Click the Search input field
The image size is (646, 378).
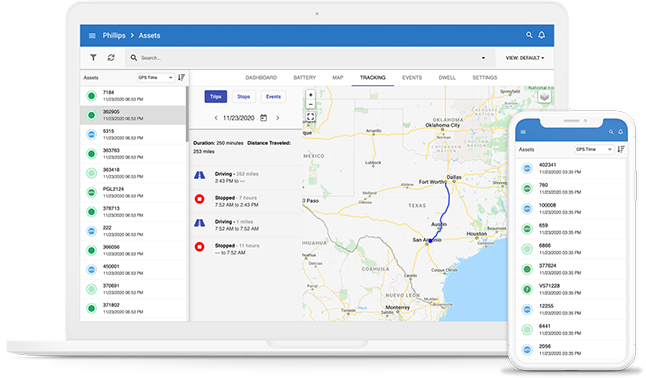(x=309, y=58)
